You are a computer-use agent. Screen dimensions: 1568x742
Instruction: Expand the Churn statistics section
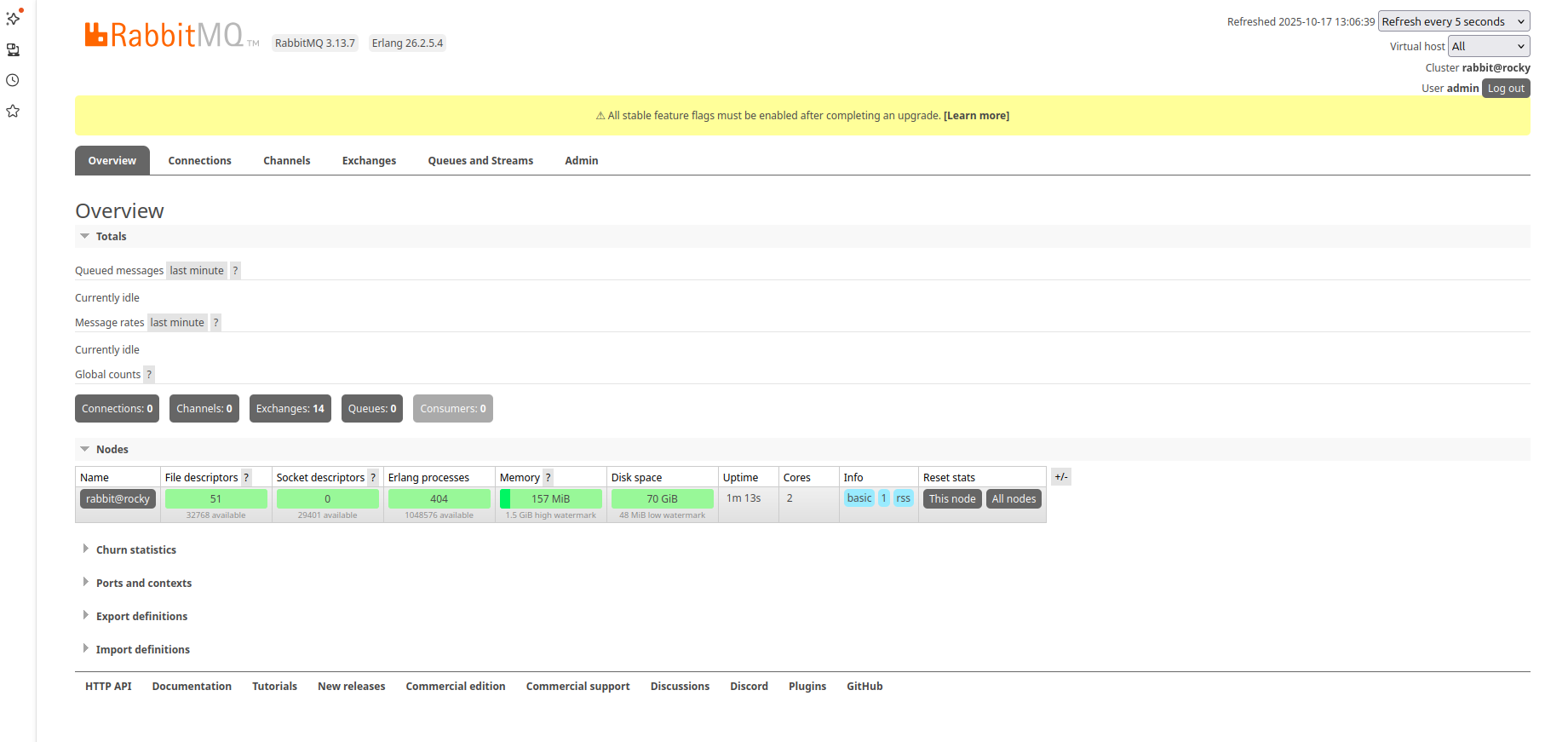[135, 550]
